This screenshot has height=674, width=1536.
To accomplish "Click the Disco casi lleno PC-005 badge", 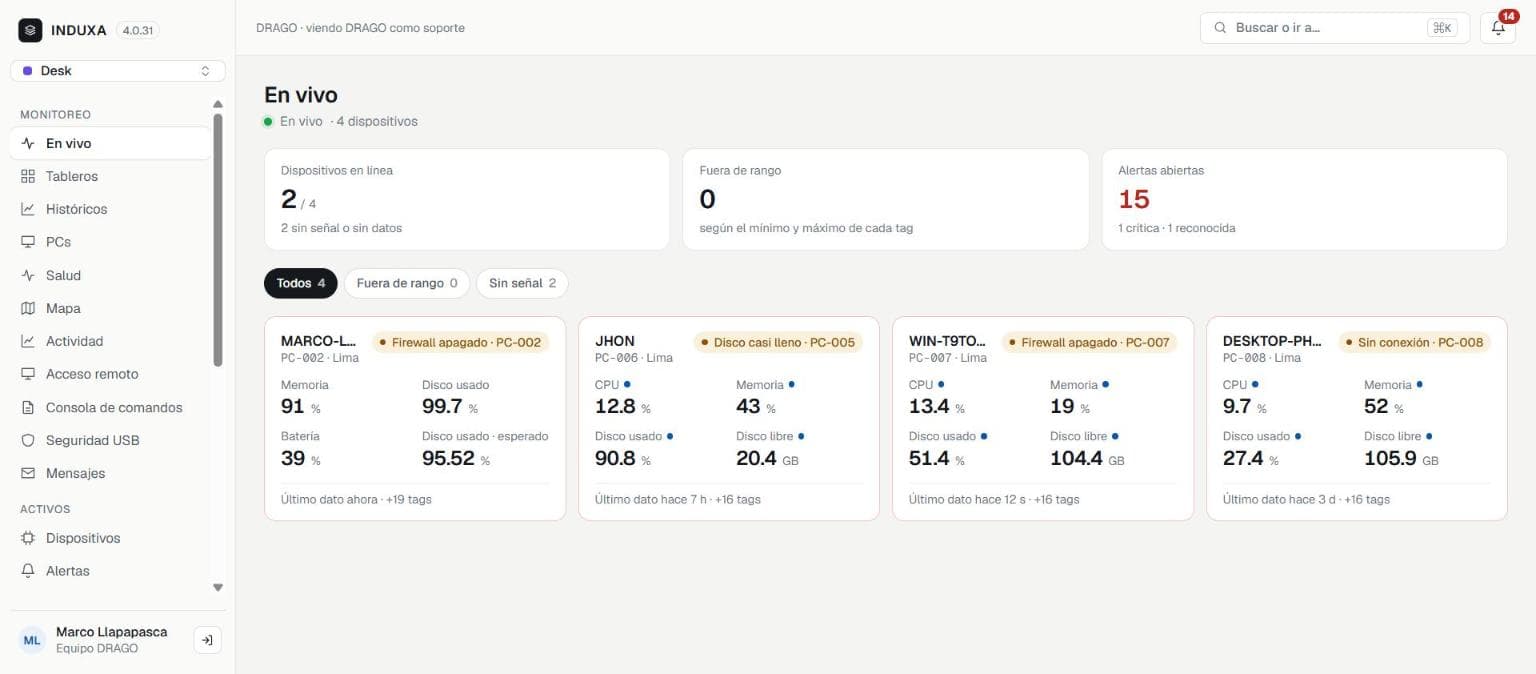I will point(778,342).
